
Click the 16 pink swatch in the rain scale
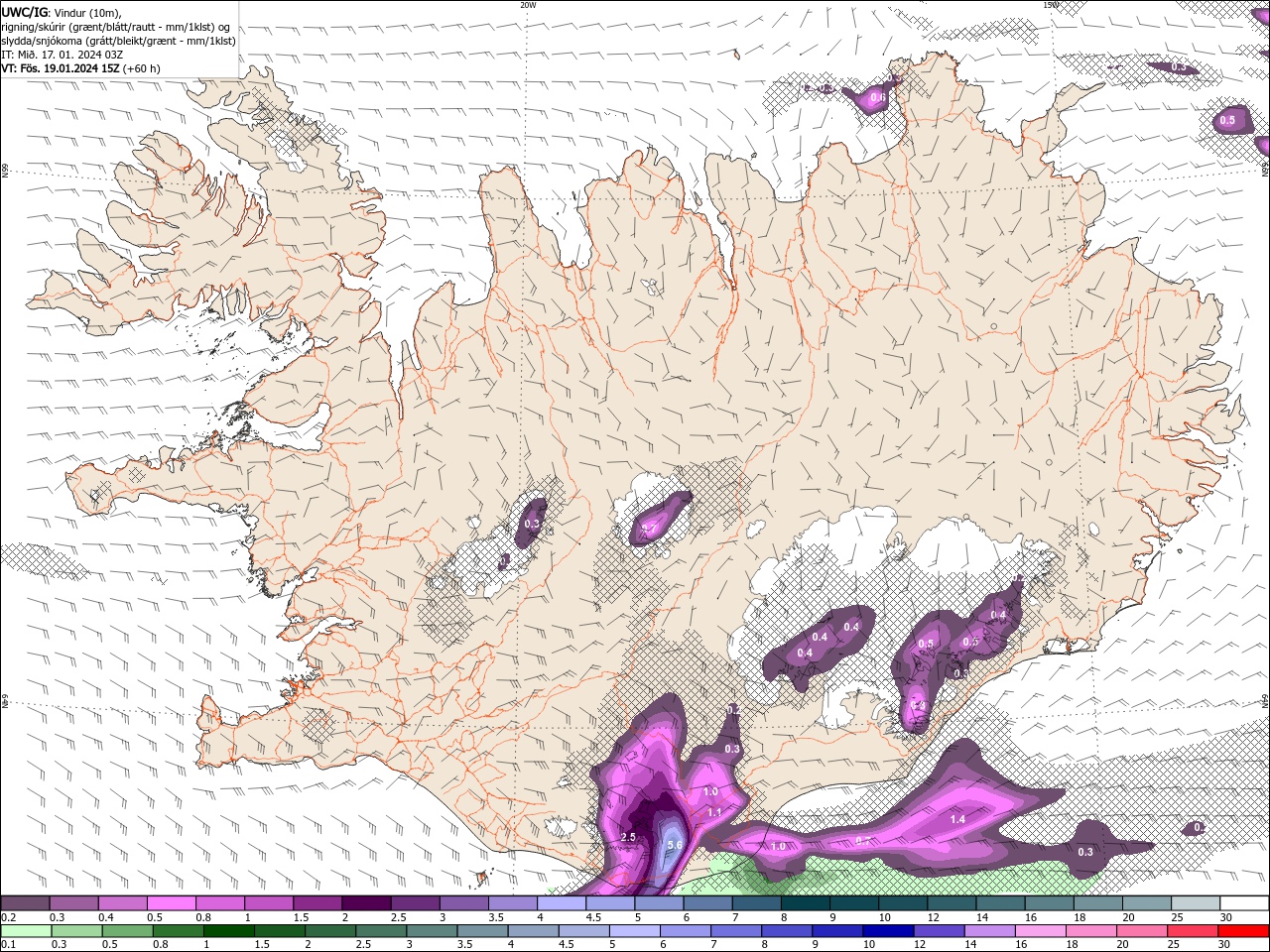click(1042, 931)
